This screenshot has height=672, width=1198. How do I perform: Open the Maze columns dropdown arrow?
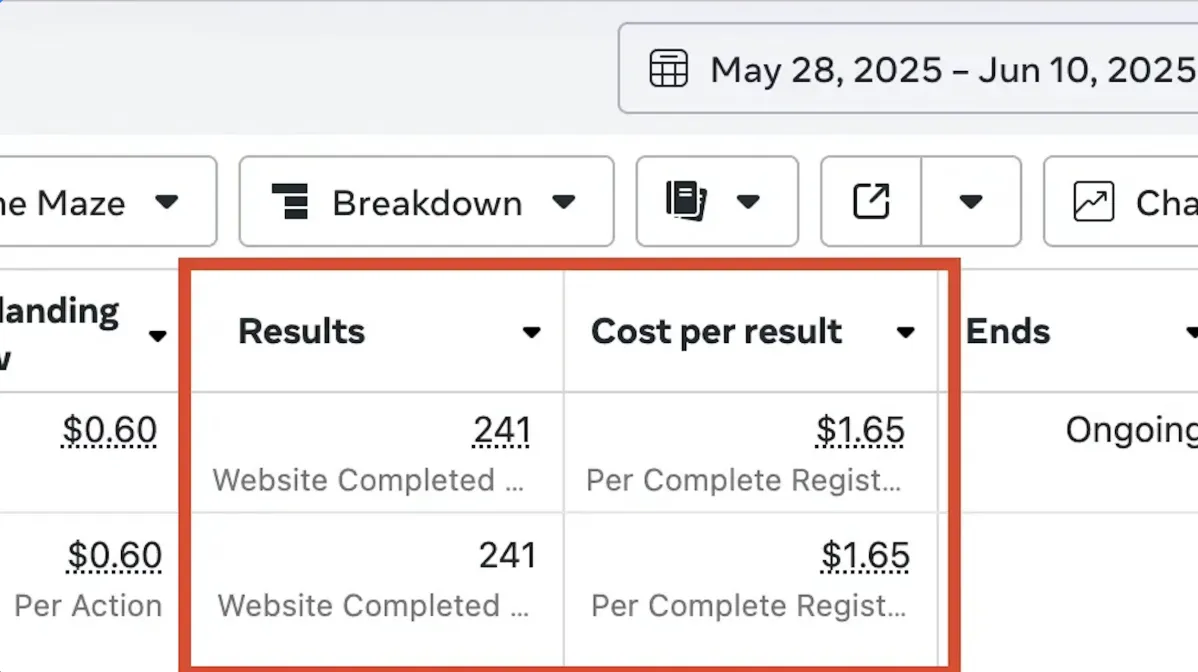pos(166,201)
